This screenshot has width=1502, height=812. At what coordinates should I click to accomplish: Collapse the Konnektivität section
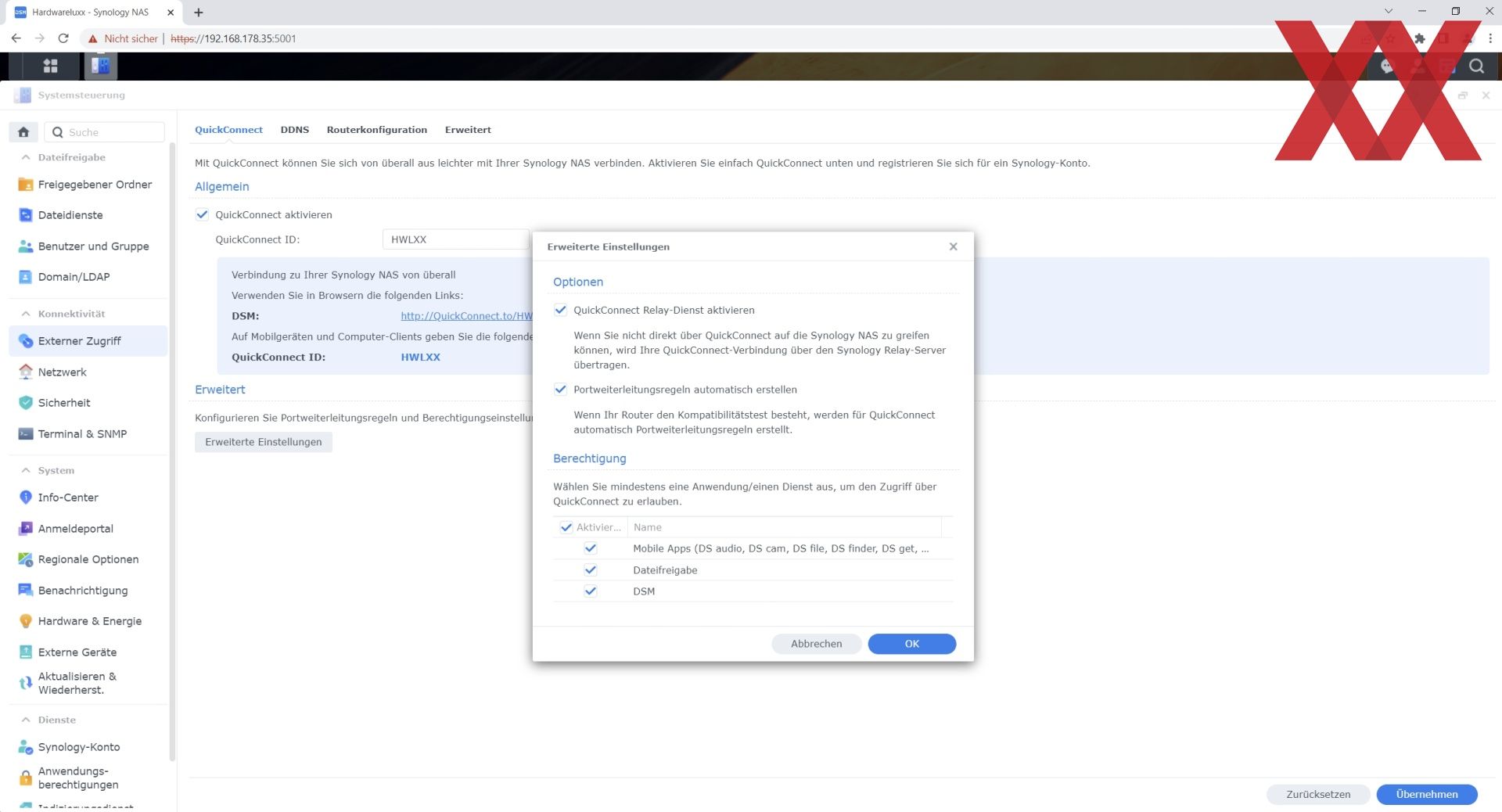click(26, 314)
